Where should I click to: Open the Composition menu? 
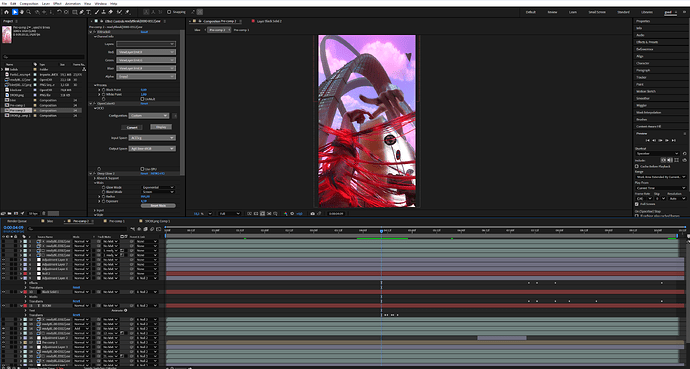(29, 4)
